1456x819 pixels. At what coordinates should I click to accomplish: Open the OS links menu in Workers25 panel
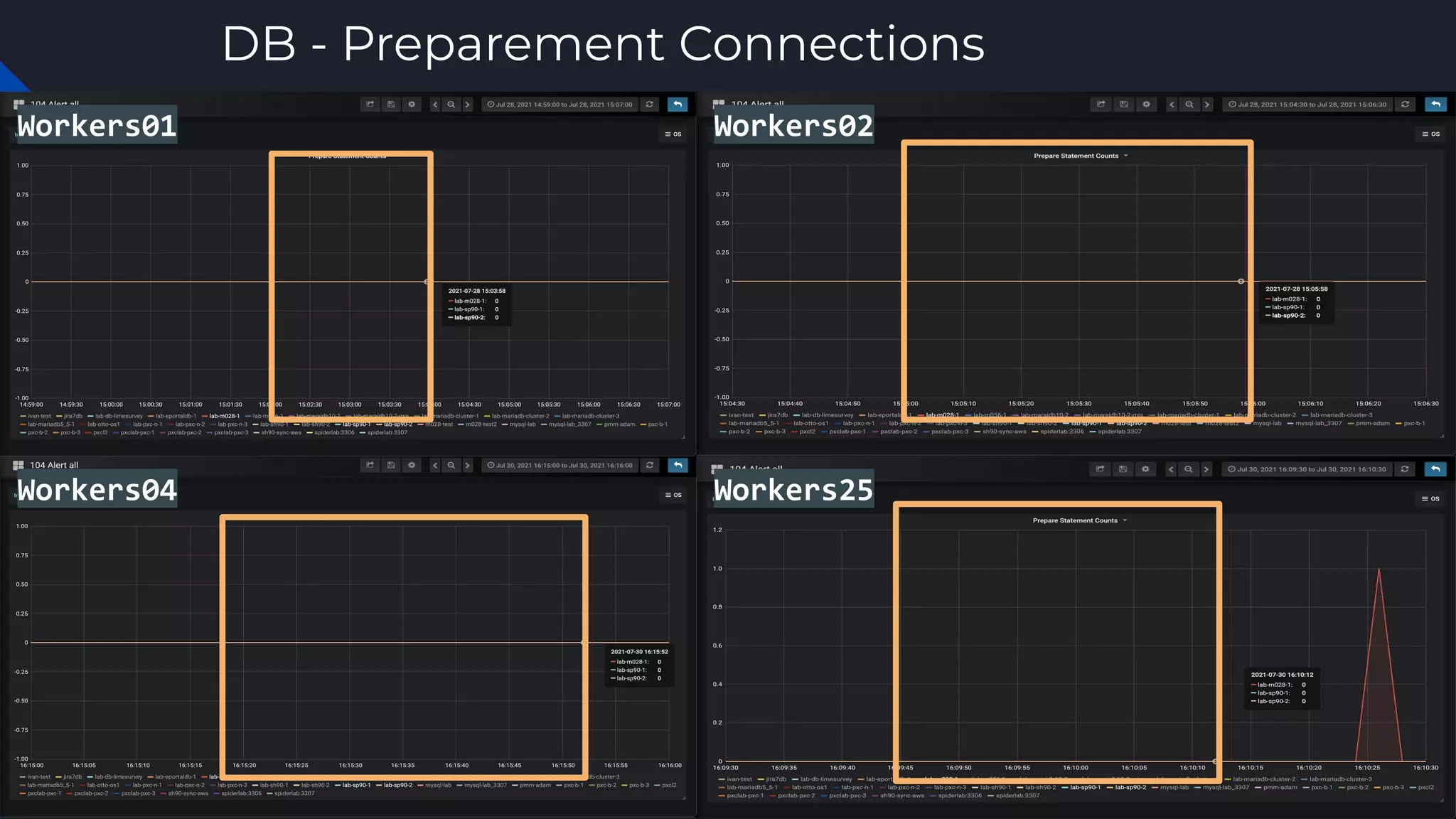pyautogui.click(x=1430, y=498)
